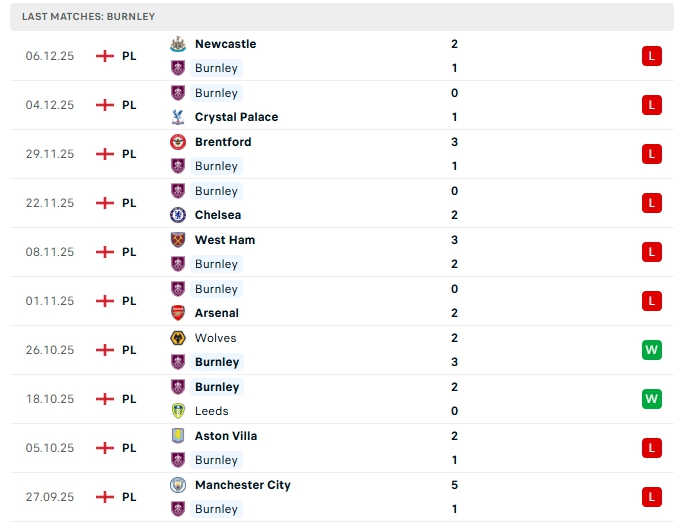Click the Leeds club crest icon
682x526 pixels.
[x=178, y=411]
